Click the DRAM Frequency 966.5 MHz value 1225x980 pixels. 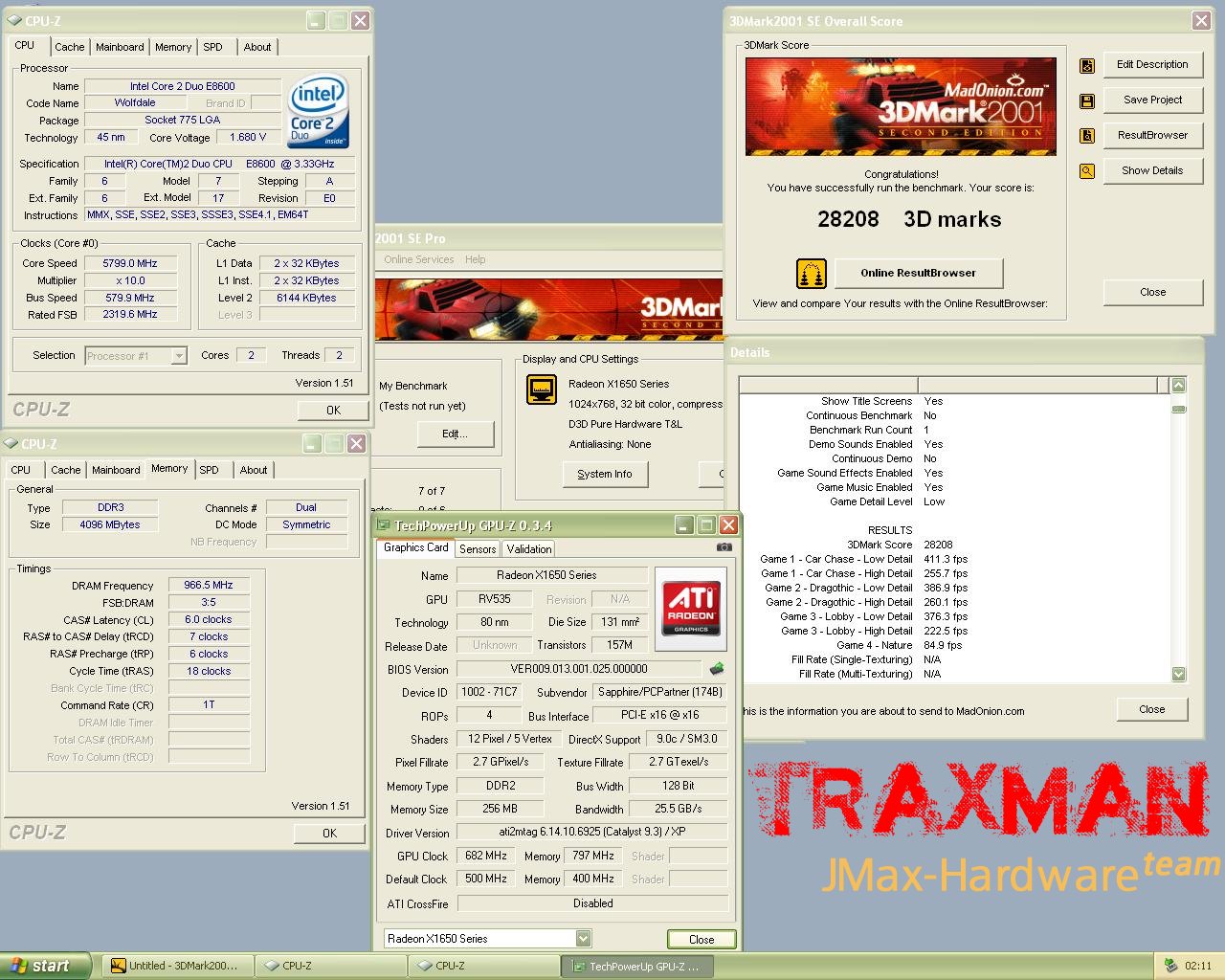point(209,586)
